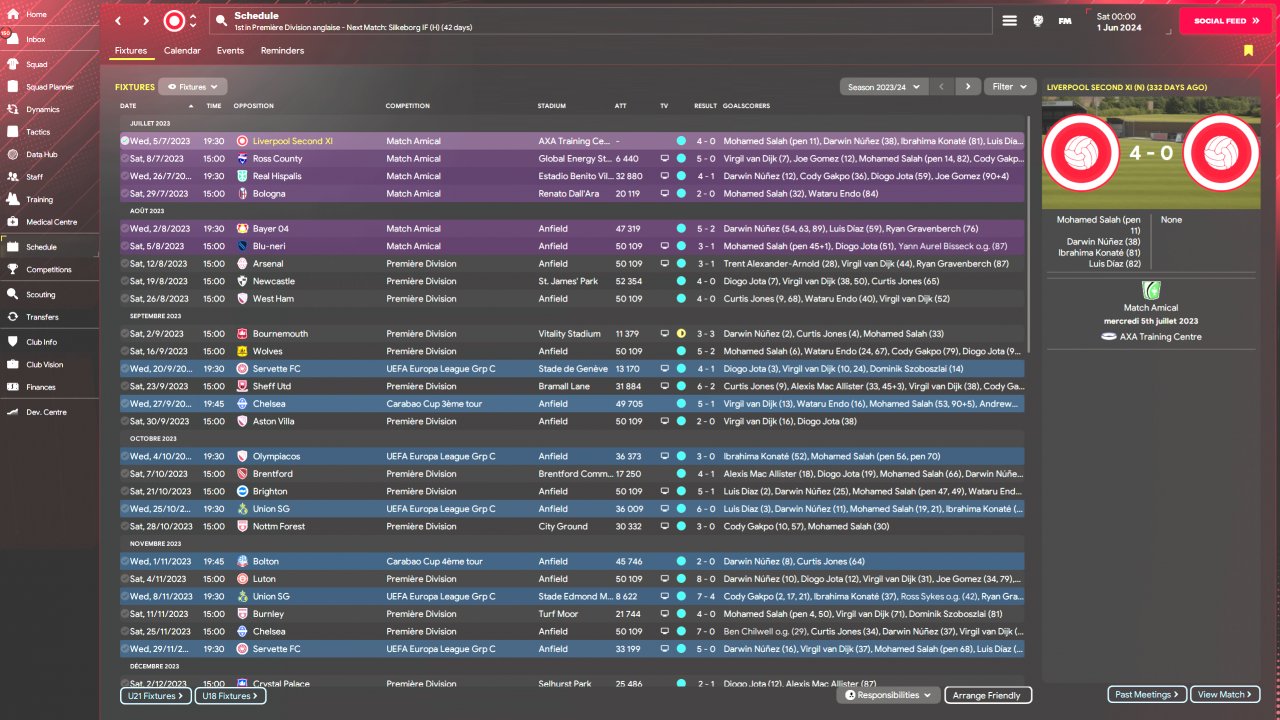The image size is (1280, 720).
Task: Switch to the Fixtures tab
Action: point(131,51)
